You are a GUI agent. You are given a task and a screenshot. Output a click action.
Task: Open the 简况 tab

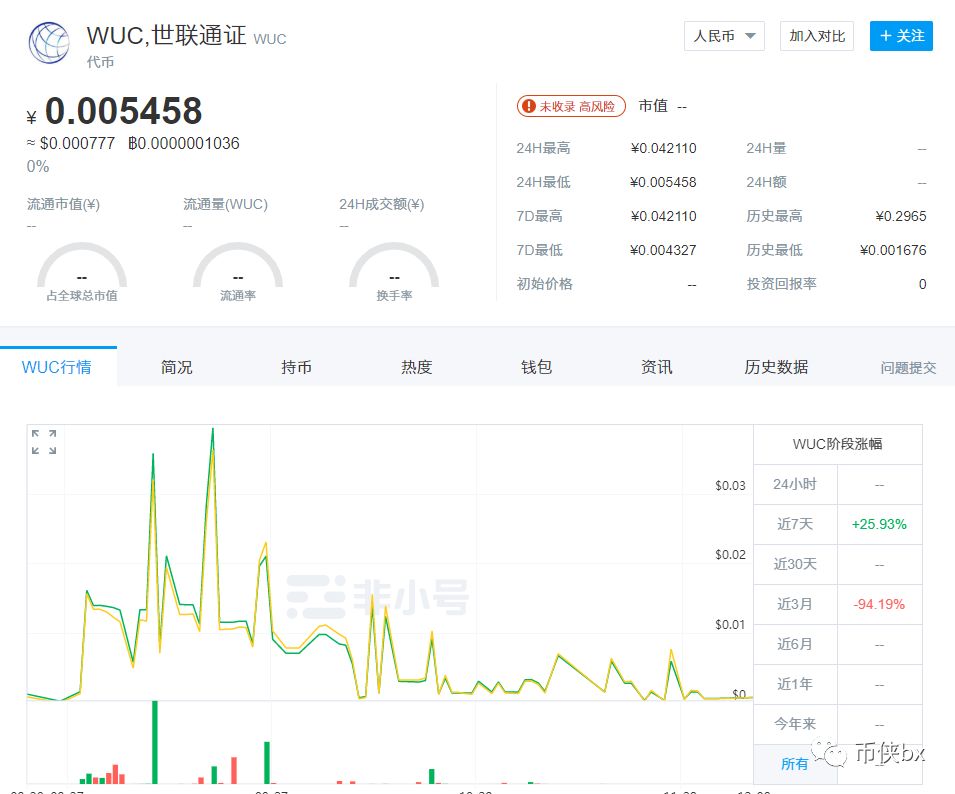click(177, 367)
